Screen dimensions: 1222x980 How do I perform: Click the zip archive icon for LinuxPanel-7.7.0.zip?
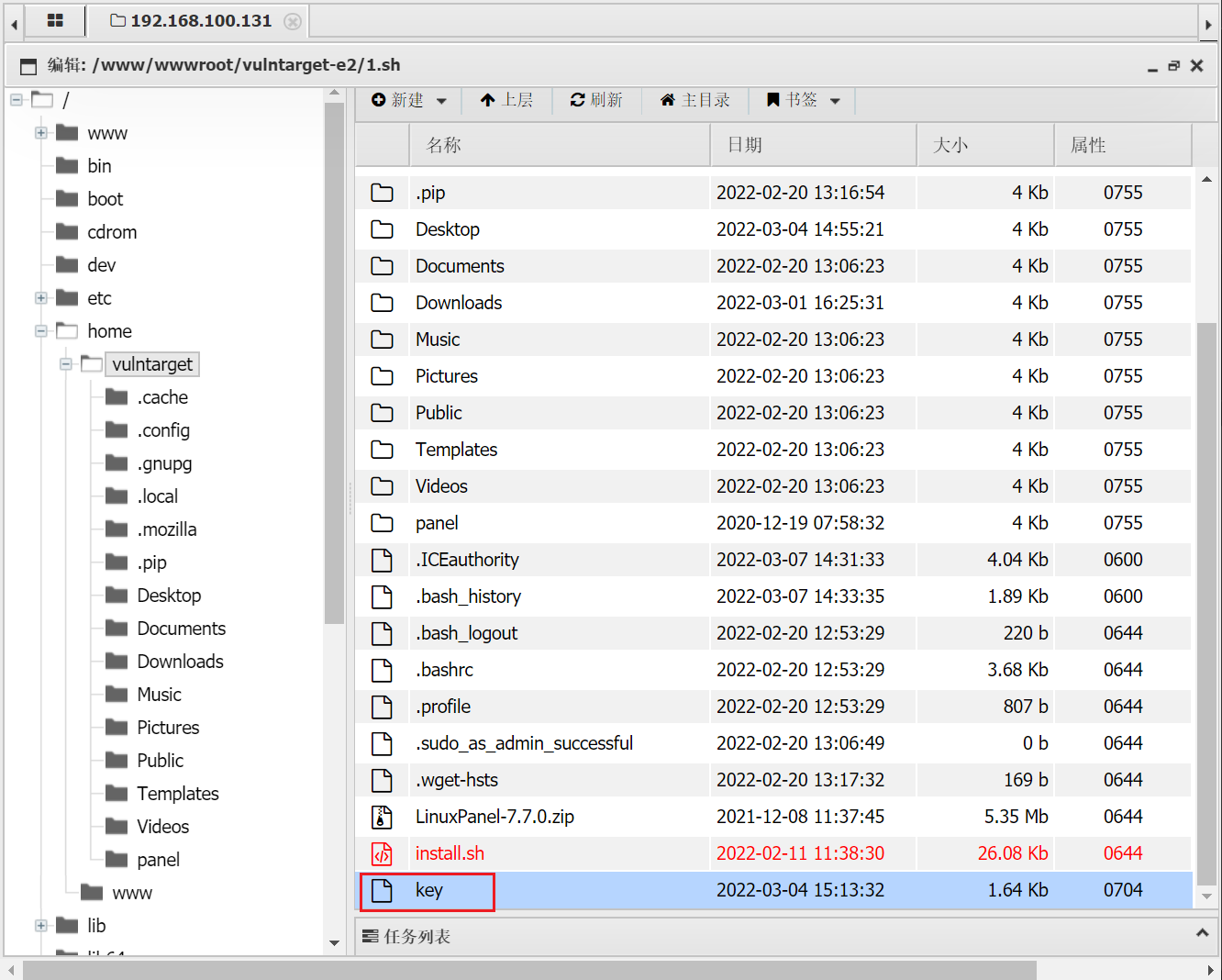(382, 817)
